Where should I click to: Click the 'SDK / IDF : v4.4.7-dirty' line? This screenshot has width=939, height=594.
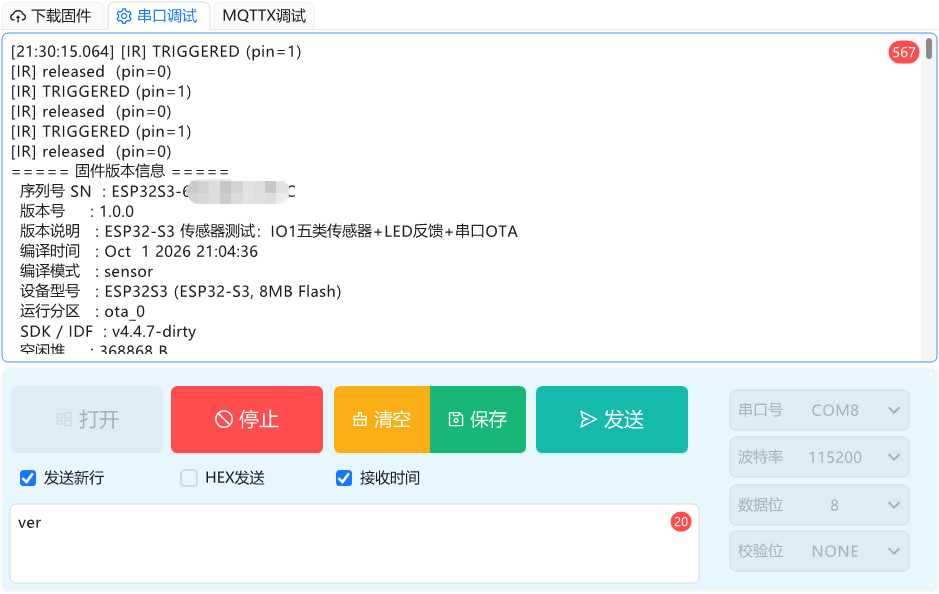pyautogui.click(x=108, y=331)
